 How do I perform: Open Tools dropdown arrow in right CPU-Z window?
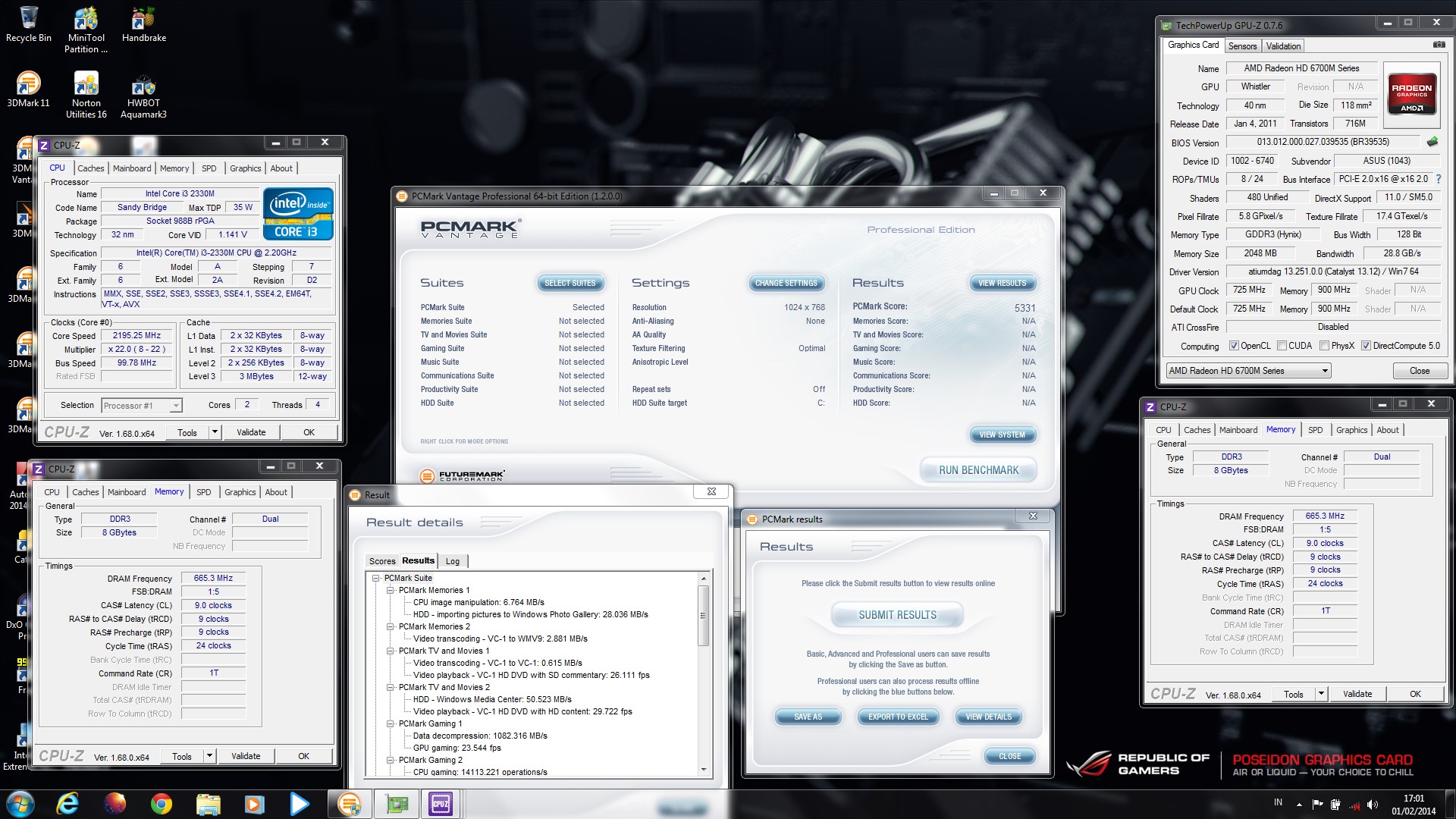click(1321, 694)
